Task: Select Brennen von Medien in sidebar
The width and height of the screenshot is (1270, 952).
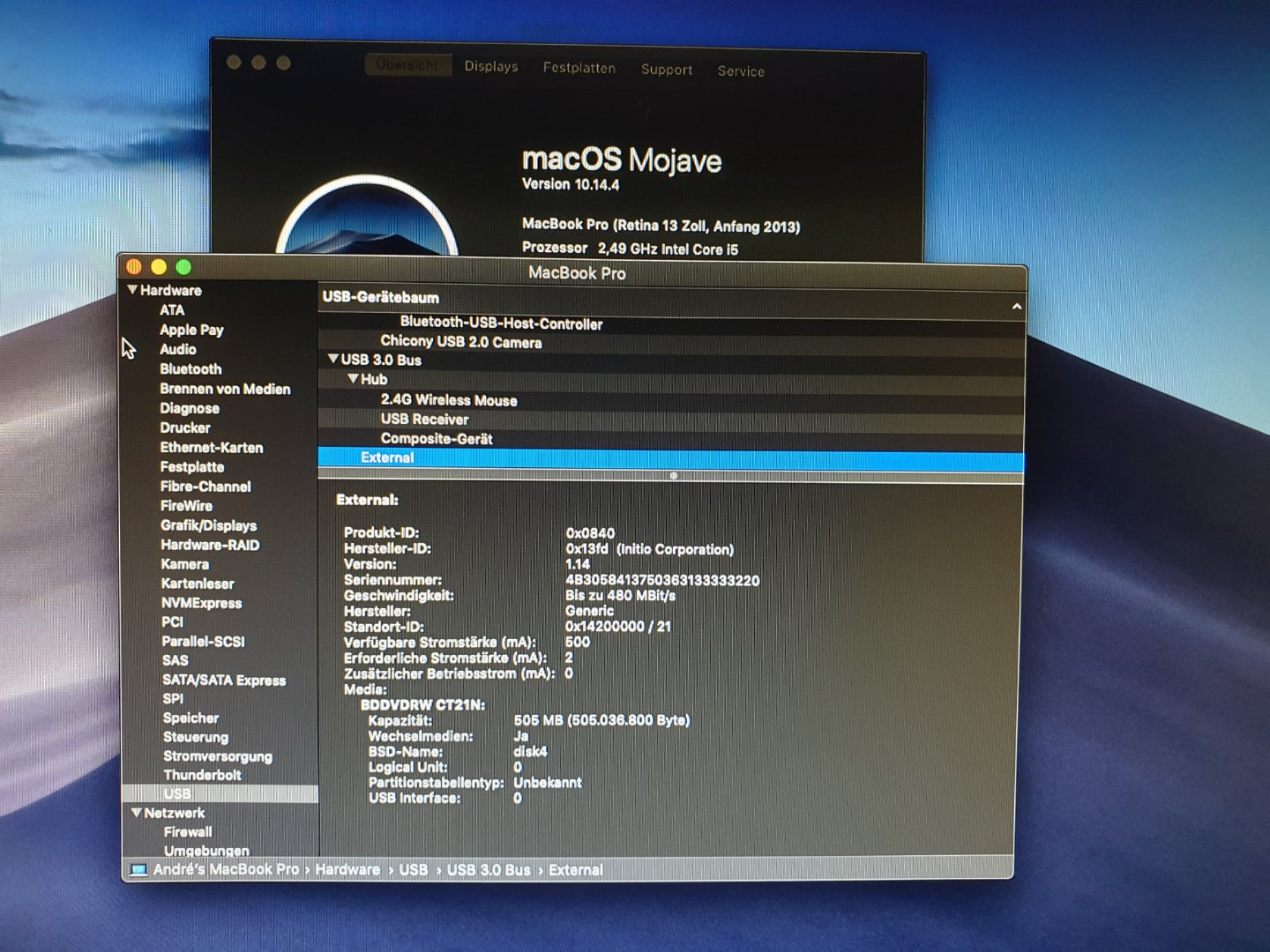Action: 225,389
